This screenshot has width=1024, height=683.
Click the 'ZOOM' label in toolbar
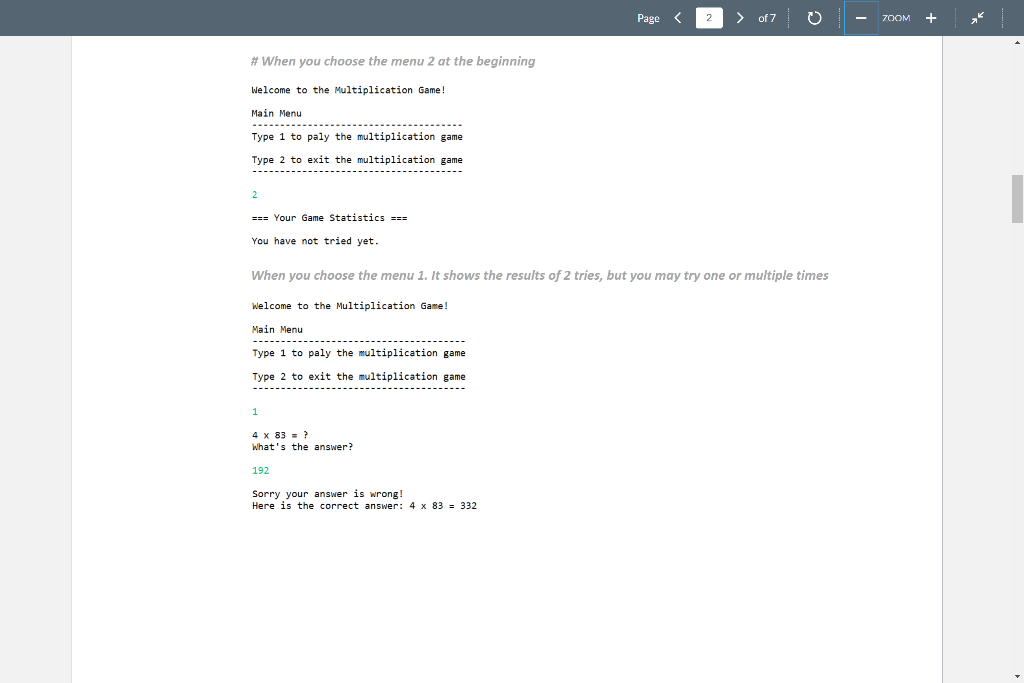[x=896, y=18]
